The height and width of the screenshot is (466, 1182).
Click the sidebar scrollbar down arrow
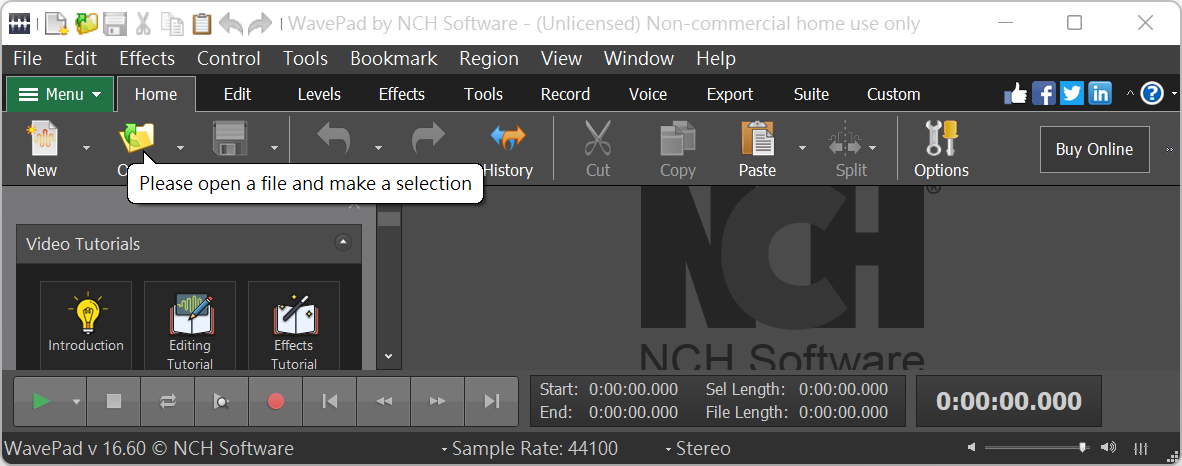click(389, 356)
